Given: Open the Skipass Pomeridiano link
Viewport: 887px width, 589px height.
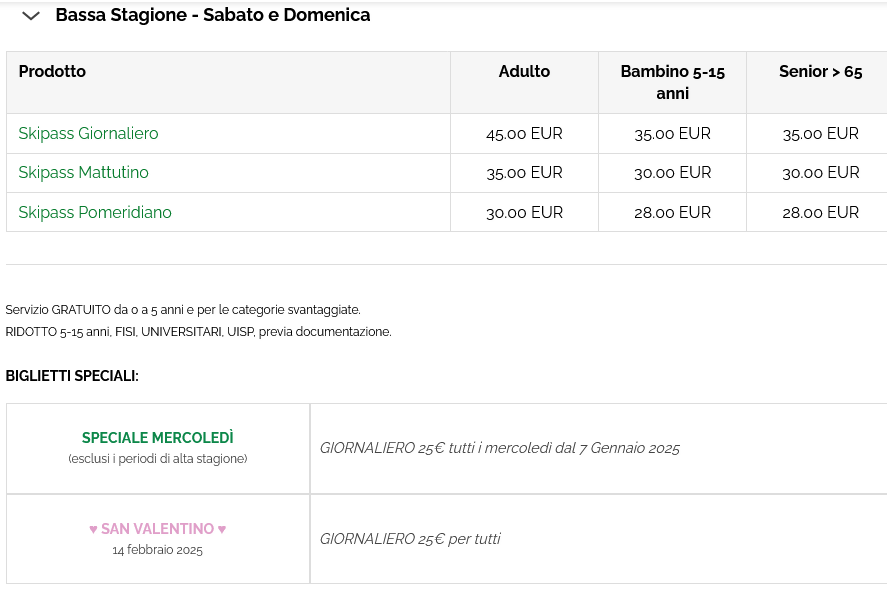Looking at the screenshot, I should 95,212.
